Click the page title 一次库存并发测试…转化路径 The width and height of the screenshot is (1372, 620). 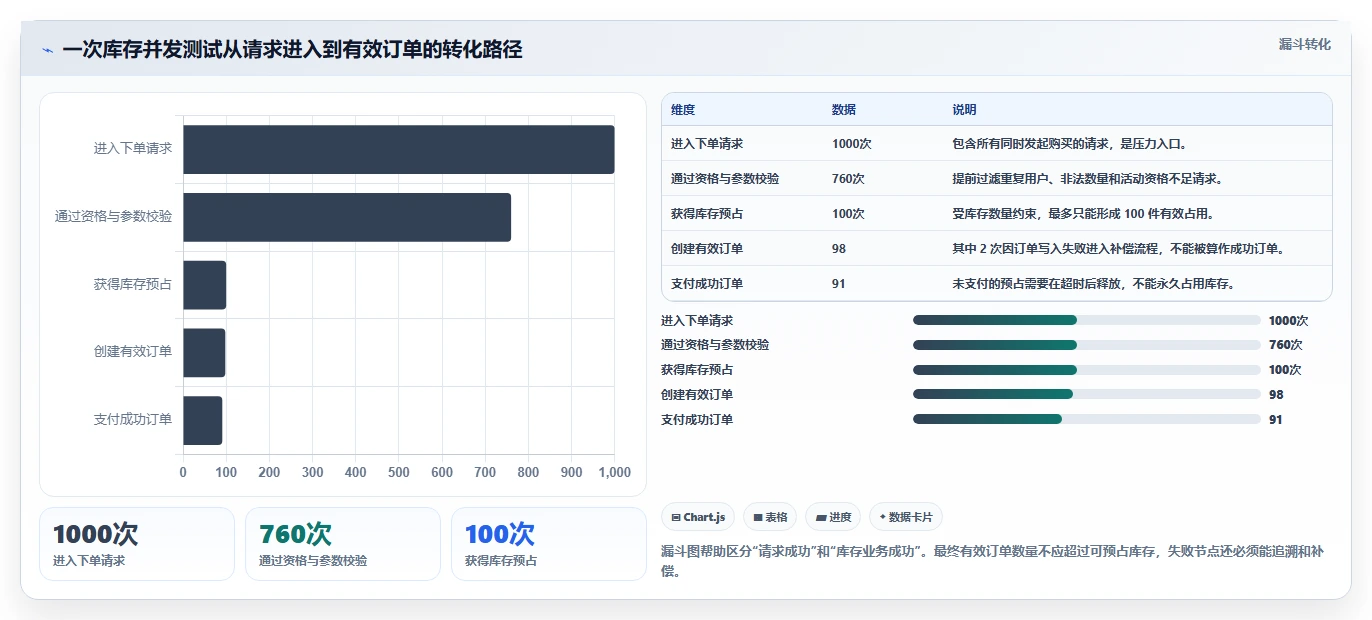[x=293, y=50]
